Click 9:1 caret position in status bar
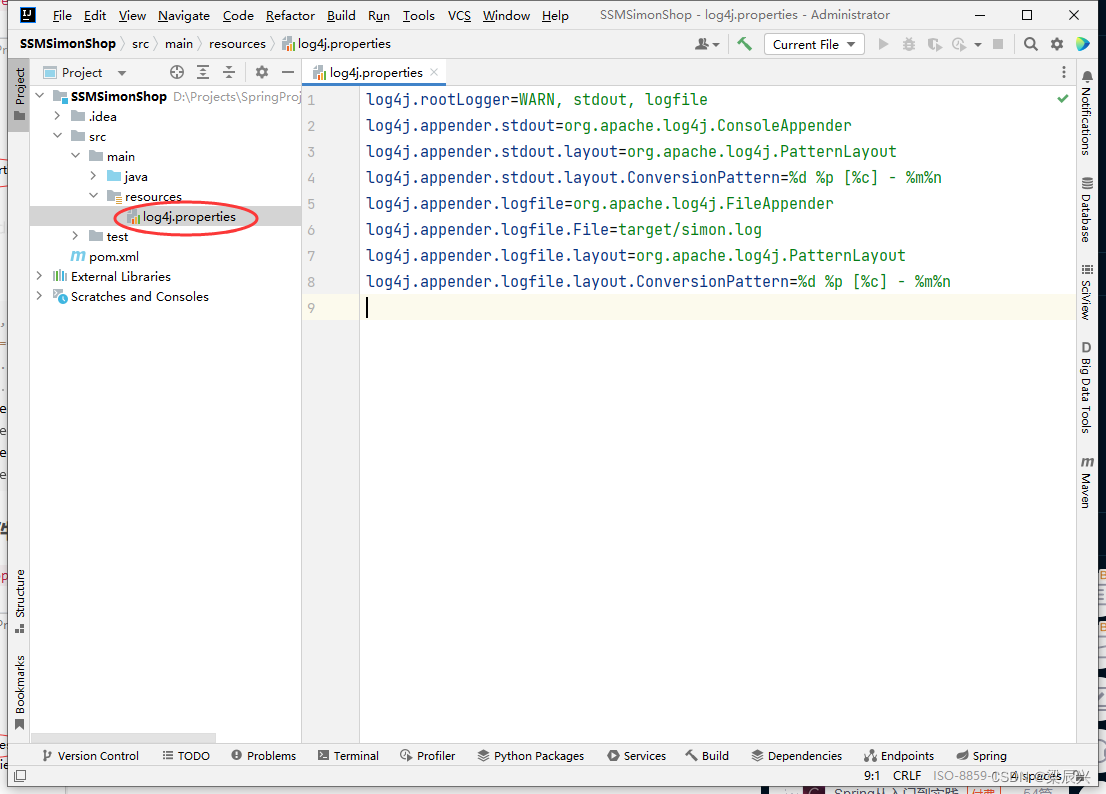This screenshot has height=794, width=1106. (872, 776)
